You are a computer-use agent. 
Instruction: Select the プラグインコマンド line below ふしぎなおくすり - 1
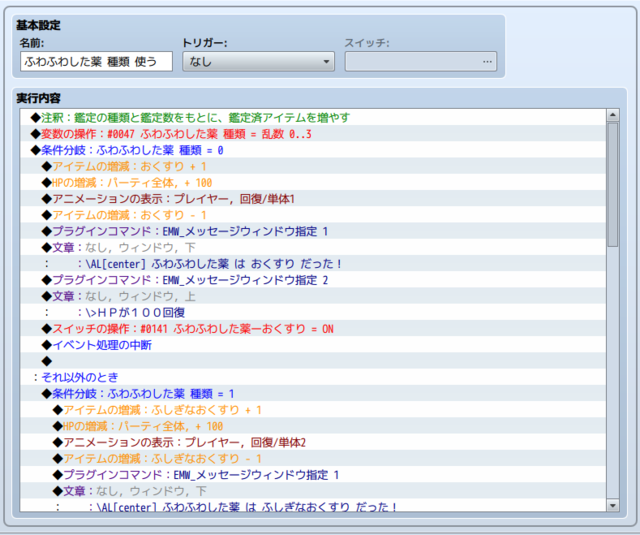pyautogui.click(x=313, y=475)
